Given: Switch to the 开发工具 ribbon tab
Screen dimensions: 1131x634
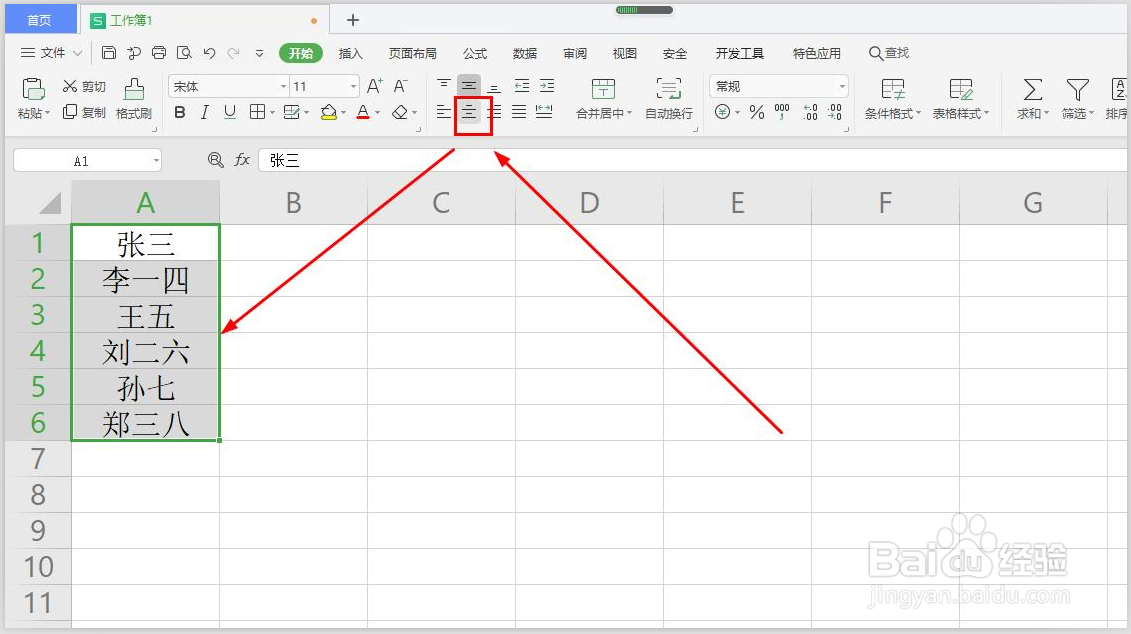Looking at the screenshot, I should click(x=739, y=53).
